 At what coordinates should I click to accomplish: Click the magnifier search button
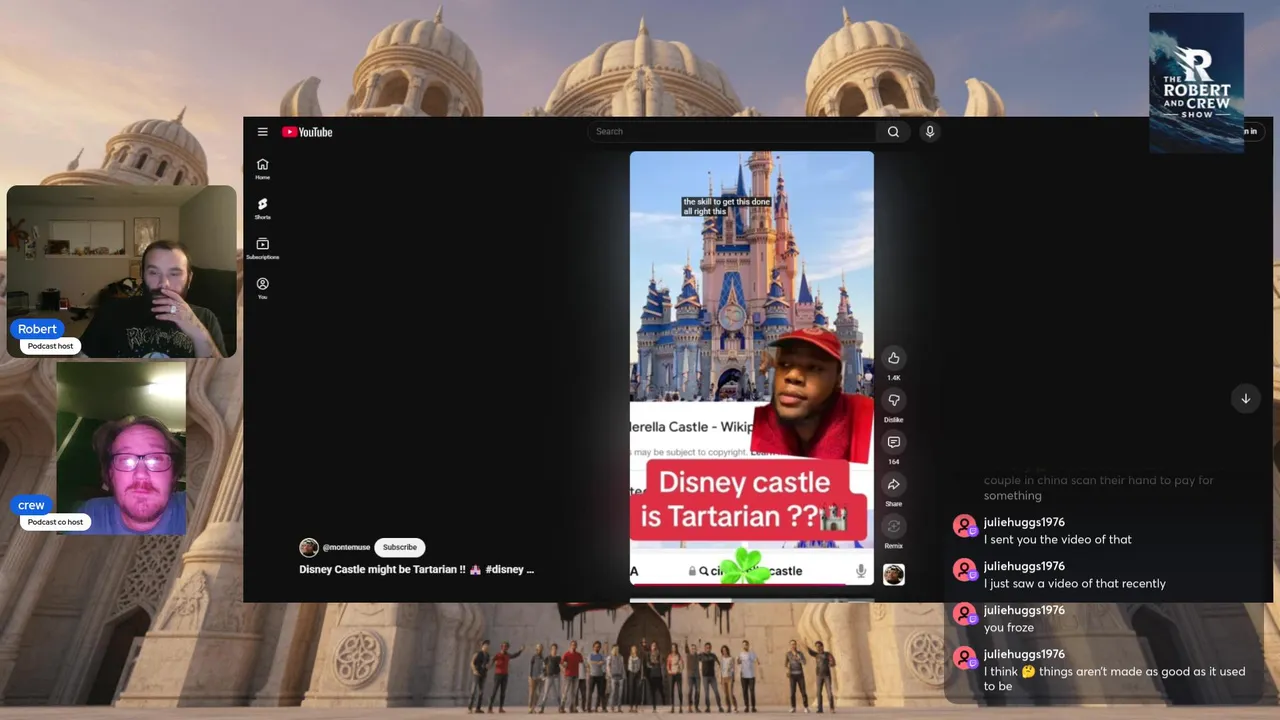point(893,132)
